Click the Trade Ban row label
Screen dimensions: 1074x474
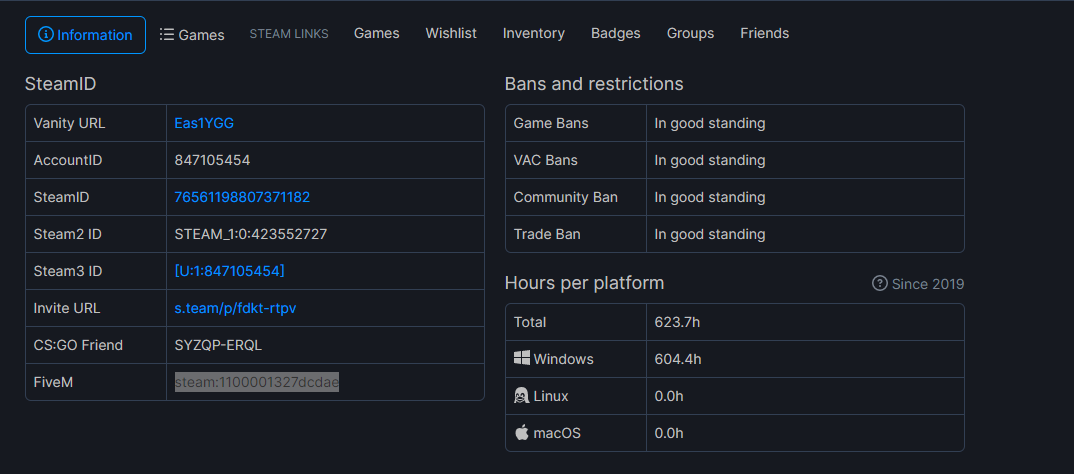click(547, 234)
